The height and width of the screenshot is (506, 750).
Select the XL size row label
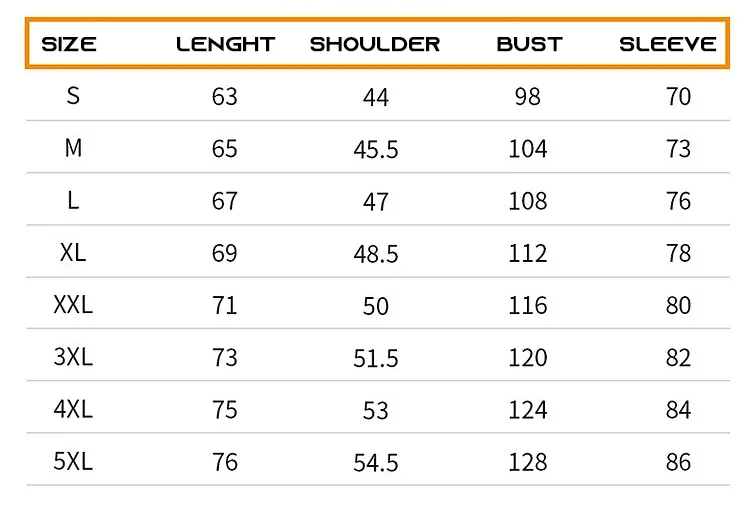coord(73,252)
